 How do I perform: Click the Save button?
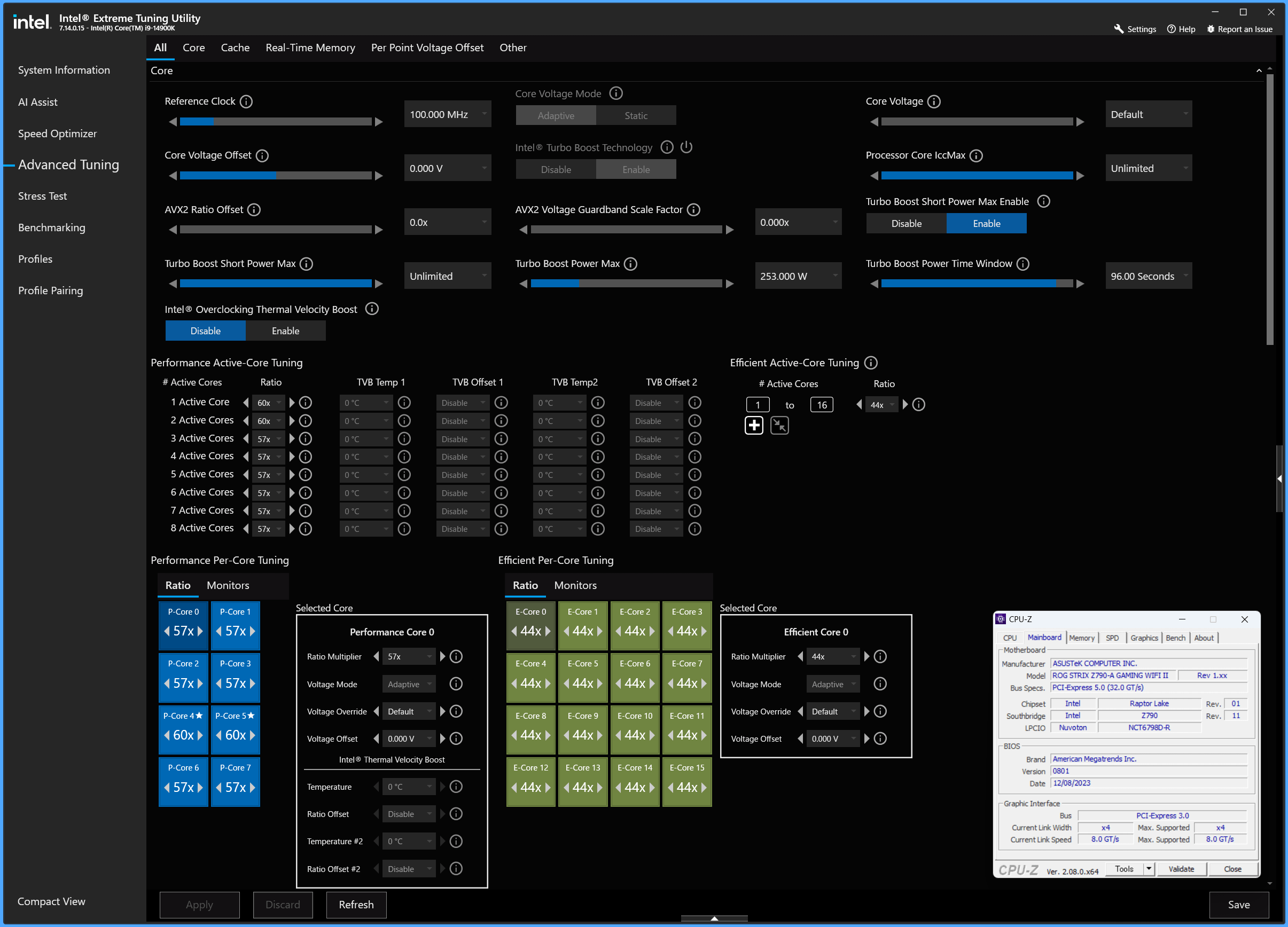pos(1239,904)
